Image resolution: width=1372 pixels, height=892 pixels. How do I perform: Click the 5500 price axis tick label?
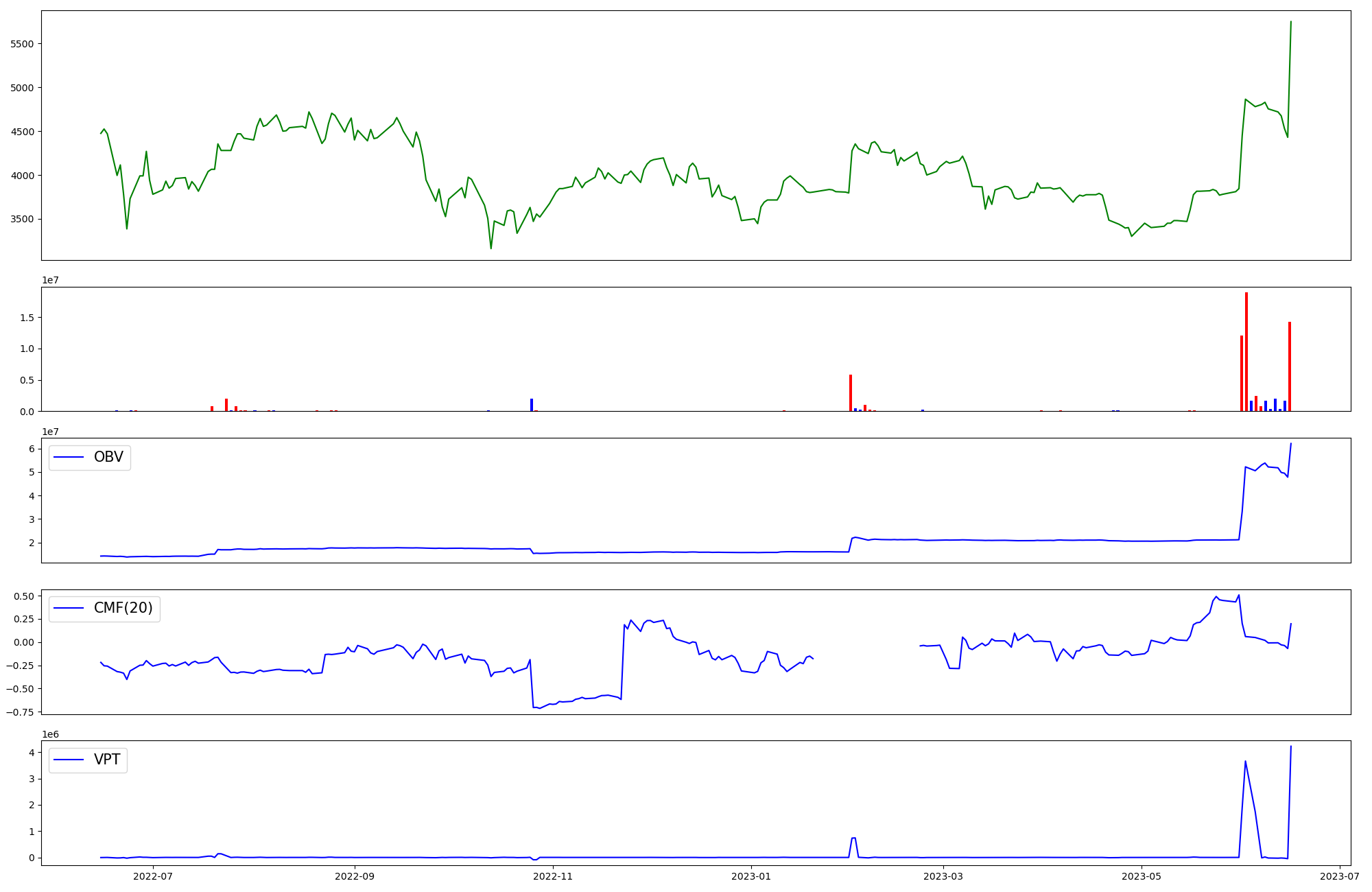(x=23, y=44)
